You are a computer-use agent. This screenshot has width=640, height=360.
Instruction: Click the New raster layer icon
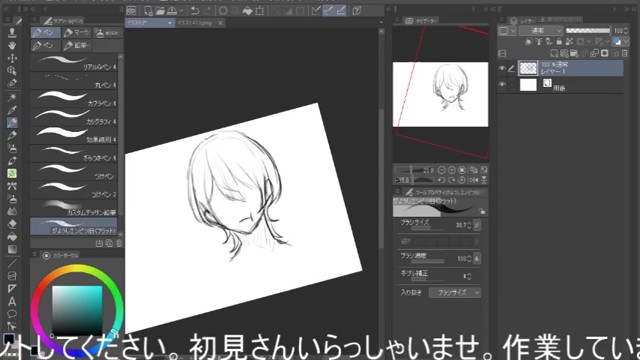point(554,53)
